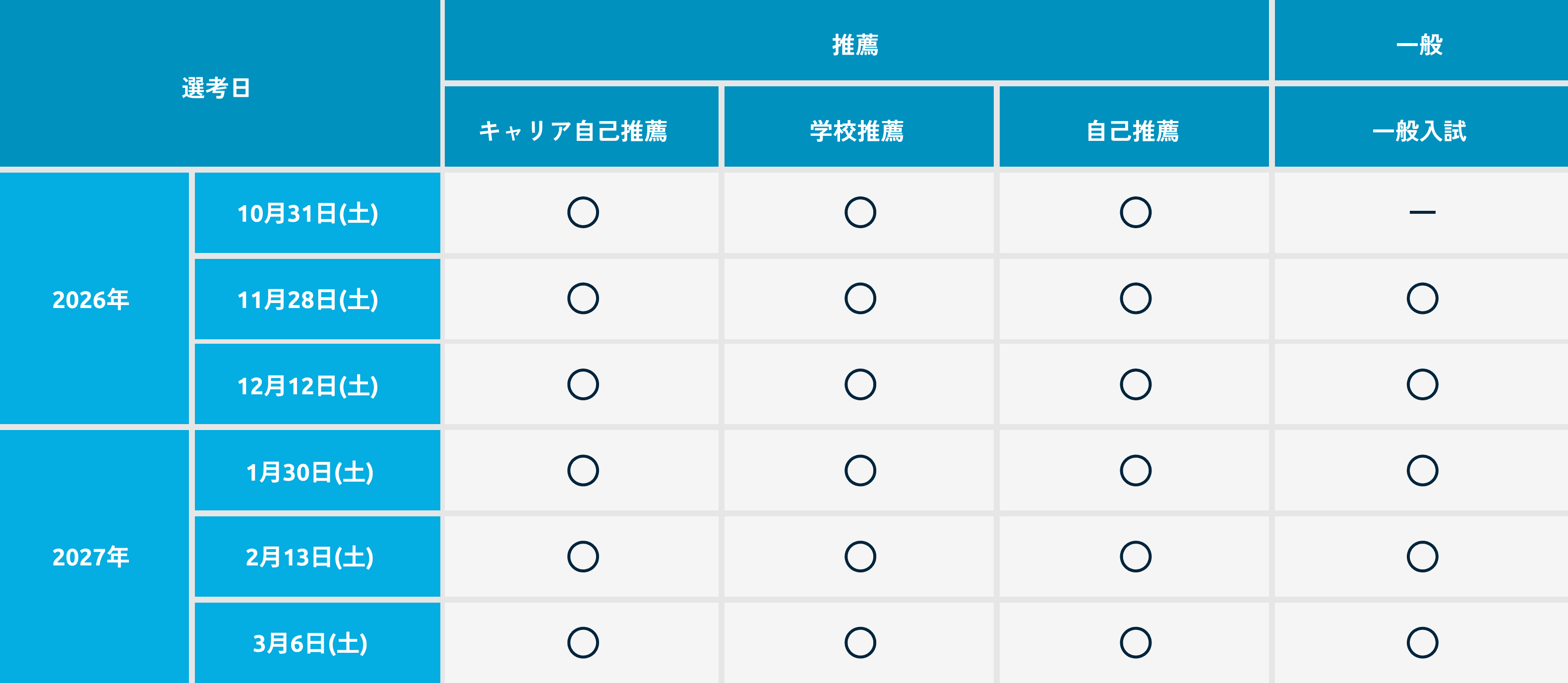Click the circle for 3月6日 一般入試
The image size is (1568, 683).
(x=1422, y=643)
